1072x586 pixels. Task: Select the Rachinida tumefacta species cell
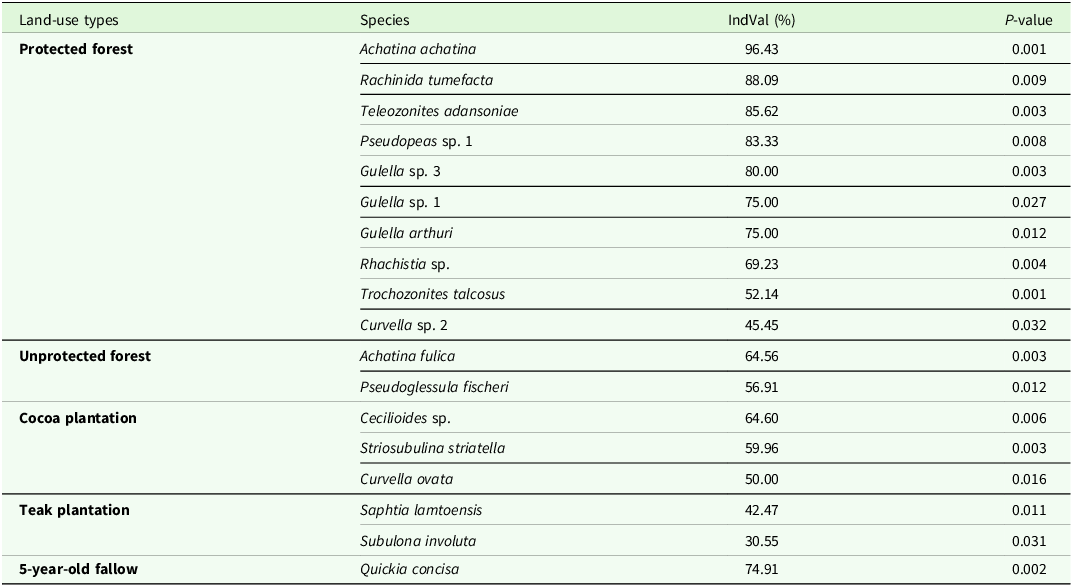pos(426,80)
